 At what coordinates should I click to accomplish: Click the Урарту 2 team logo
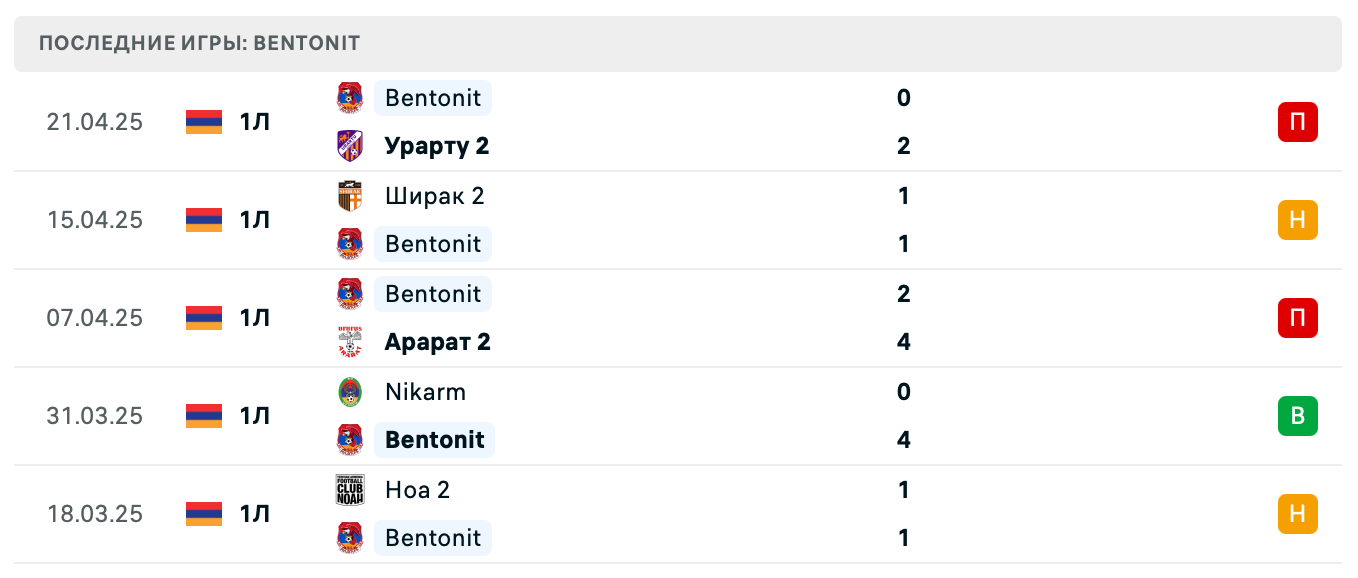pos(350,146)
